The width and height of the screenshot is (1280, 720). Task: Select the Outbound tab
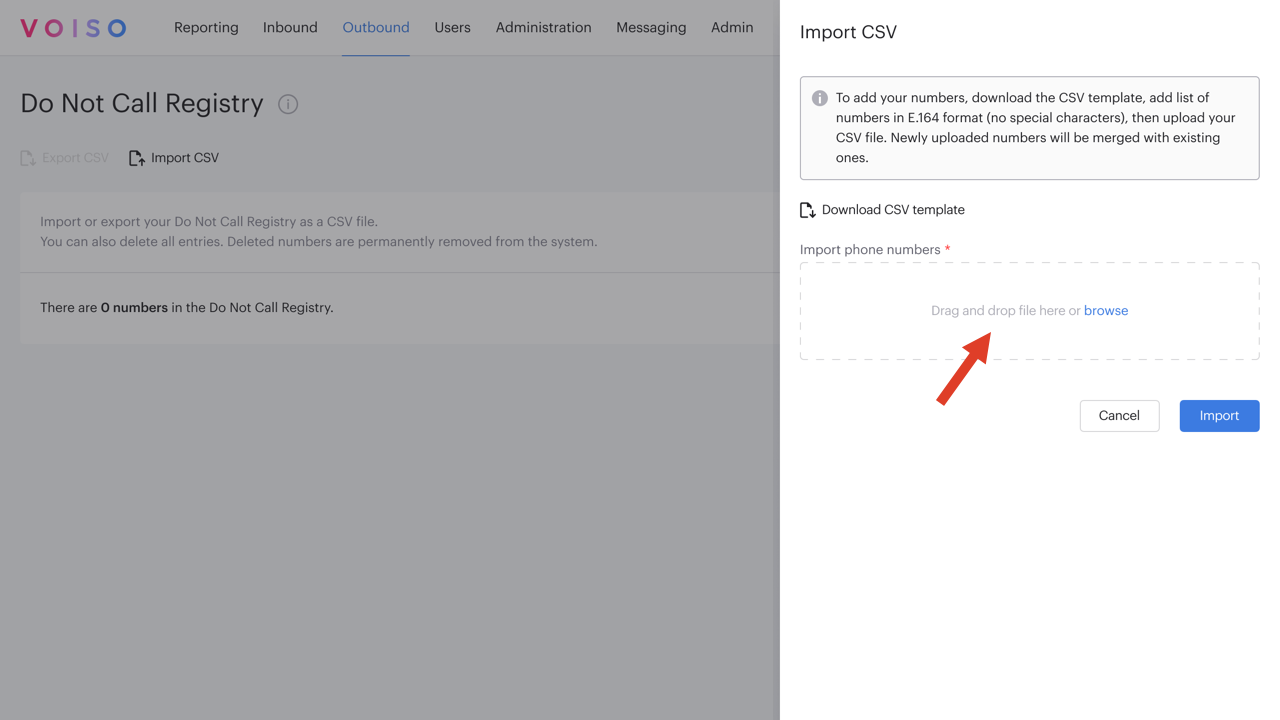375,27
